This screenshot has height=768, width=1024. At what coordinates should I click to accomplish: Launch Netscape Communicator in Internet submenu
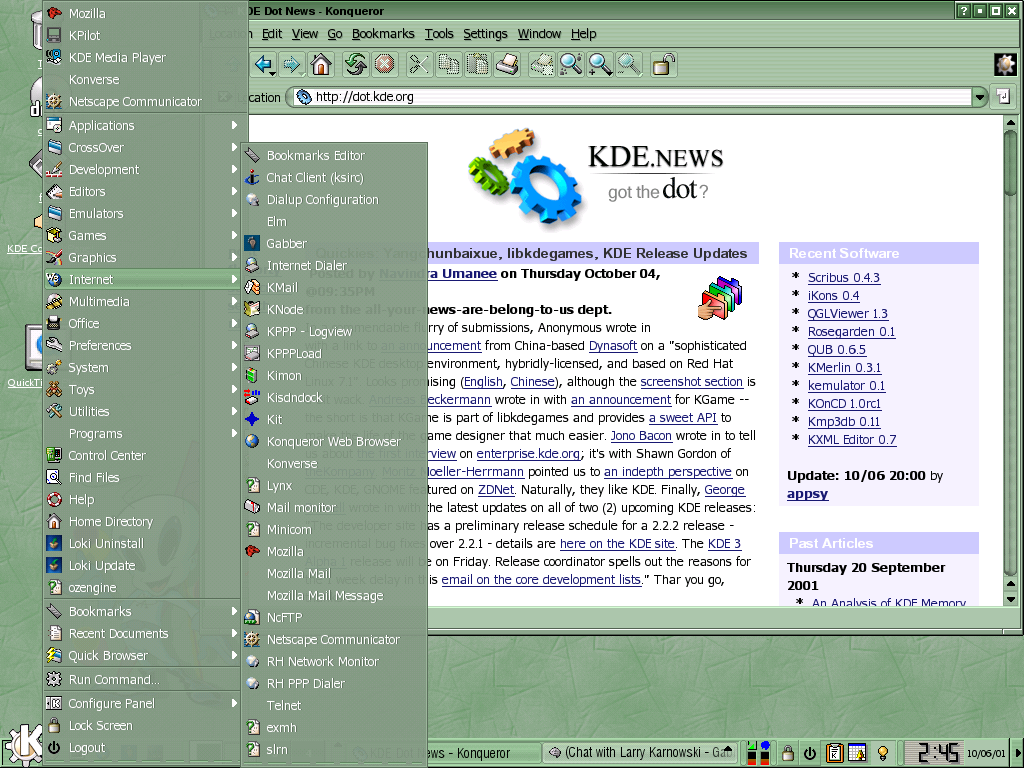(x=334, y=639)
